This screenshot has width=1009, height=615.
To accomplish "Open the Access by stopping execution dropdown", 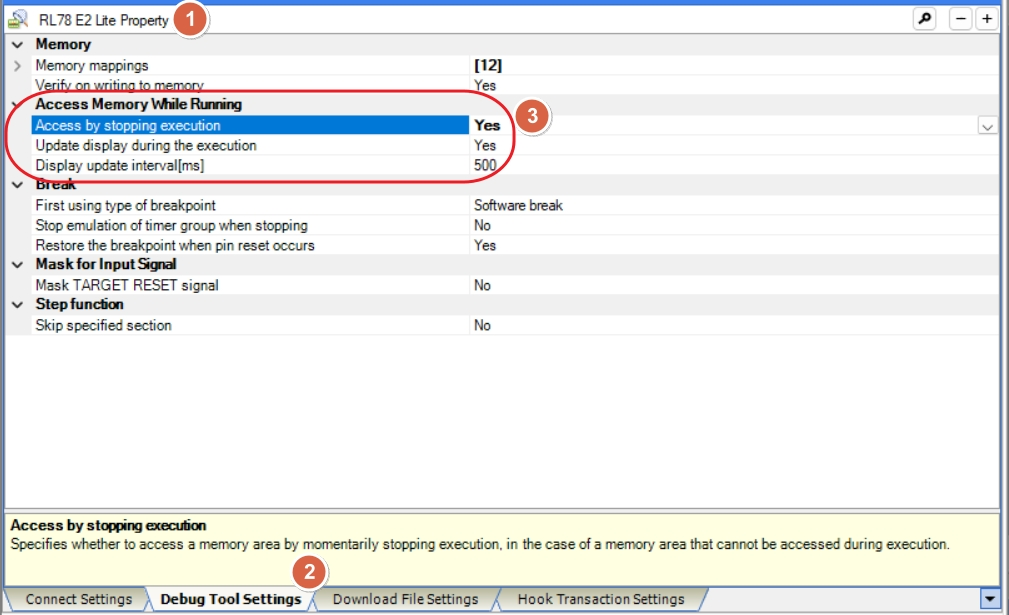I will pyautogui.click(x=987, y=126).
